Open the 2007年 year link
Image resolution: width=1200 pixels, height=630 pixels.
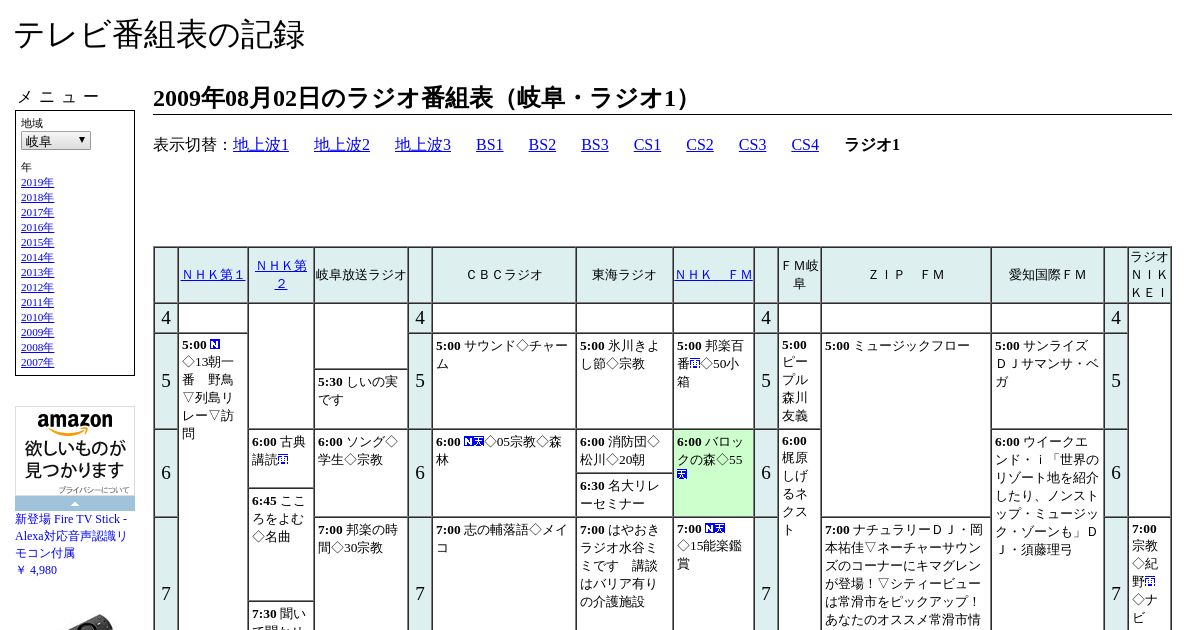37,362
